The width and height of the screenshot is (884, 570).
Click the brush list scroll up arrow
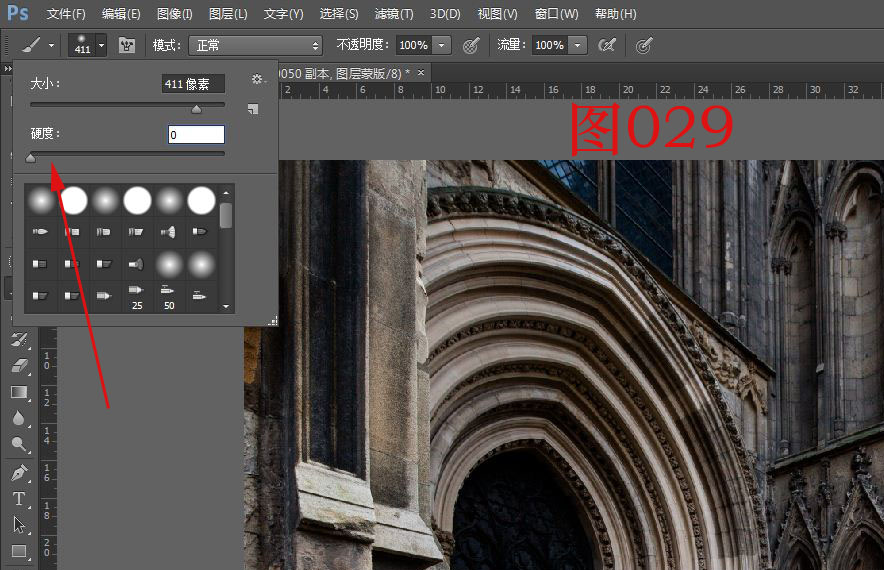226,193
